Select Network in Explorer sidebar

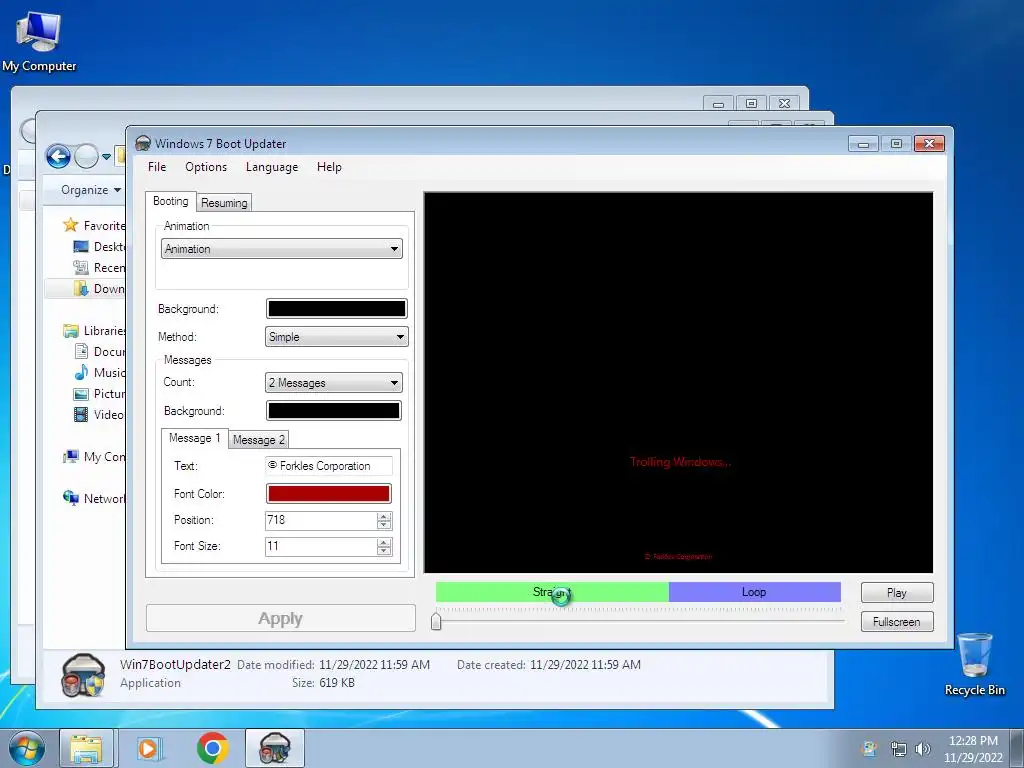[x=93, y=498]
